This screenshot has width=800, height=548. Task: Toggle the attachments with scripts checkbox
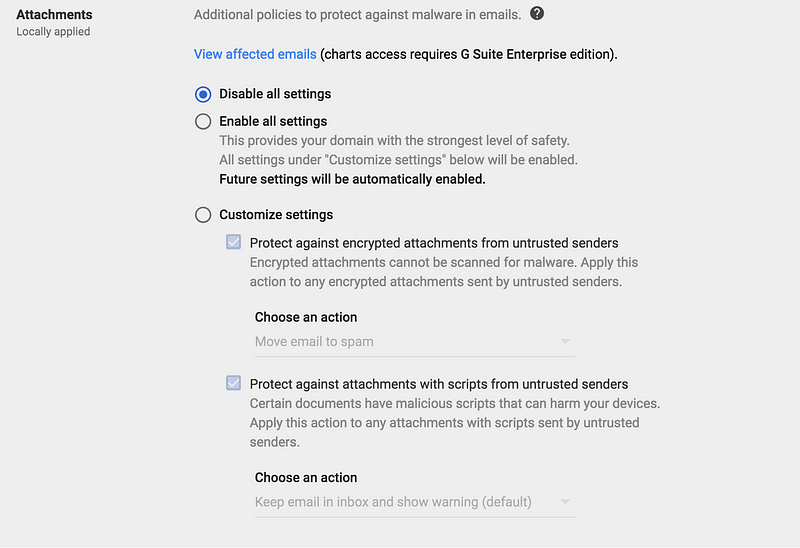(233, 383)
